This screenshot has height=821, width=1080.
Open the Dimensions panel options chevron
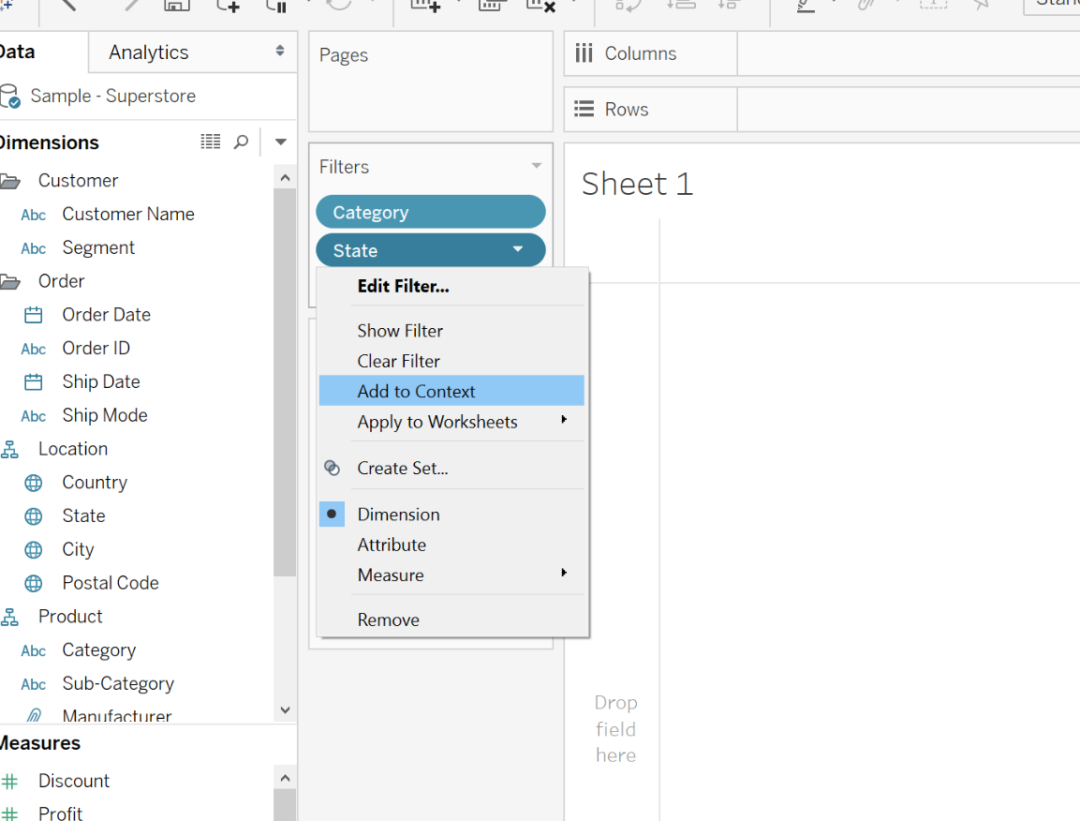click(281, 141)
